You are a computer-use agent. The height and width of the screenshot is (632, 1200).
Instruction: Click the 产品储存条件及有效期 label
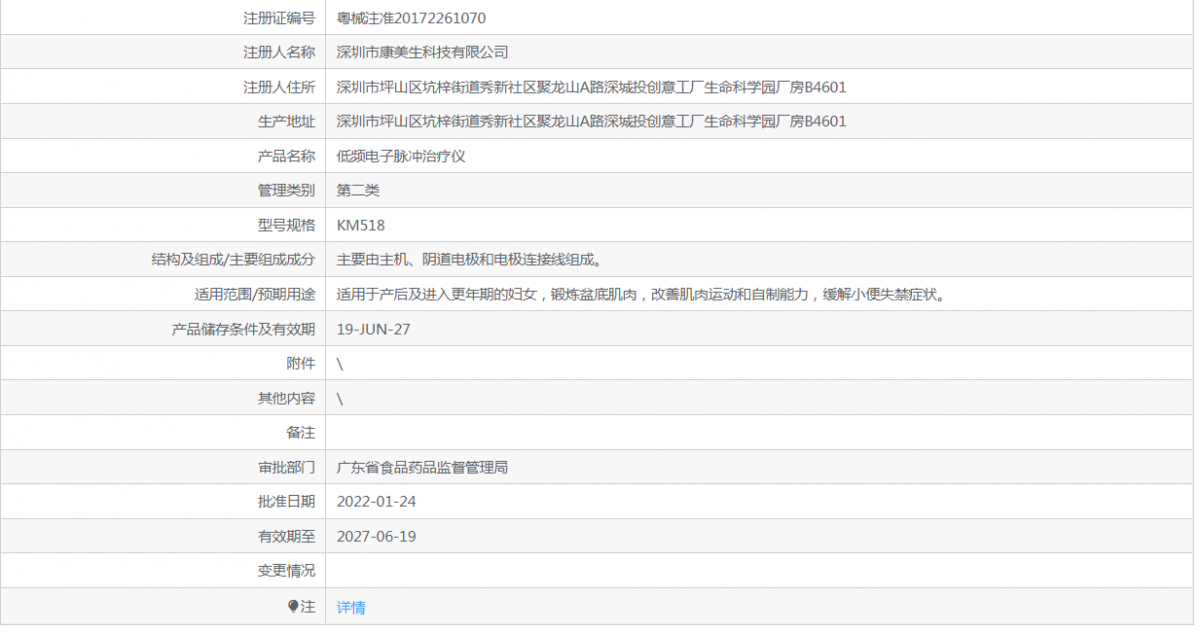243,329
